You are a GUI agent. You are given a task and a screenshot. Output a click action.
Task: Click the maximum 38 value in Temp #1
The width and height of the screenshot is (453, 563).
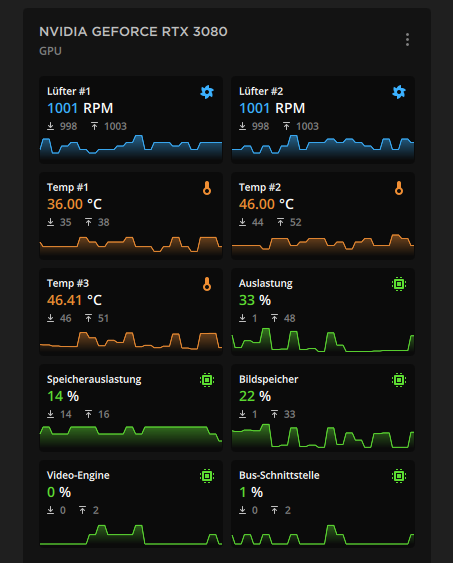[103, 222]
